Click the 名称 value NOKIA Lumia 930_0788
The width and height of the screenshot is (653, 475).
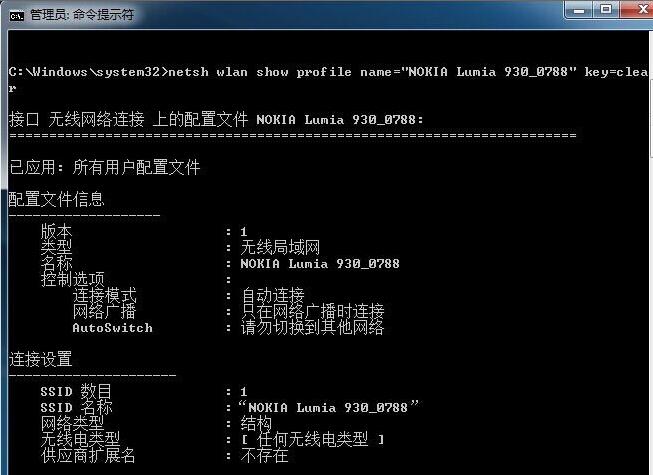320,264
